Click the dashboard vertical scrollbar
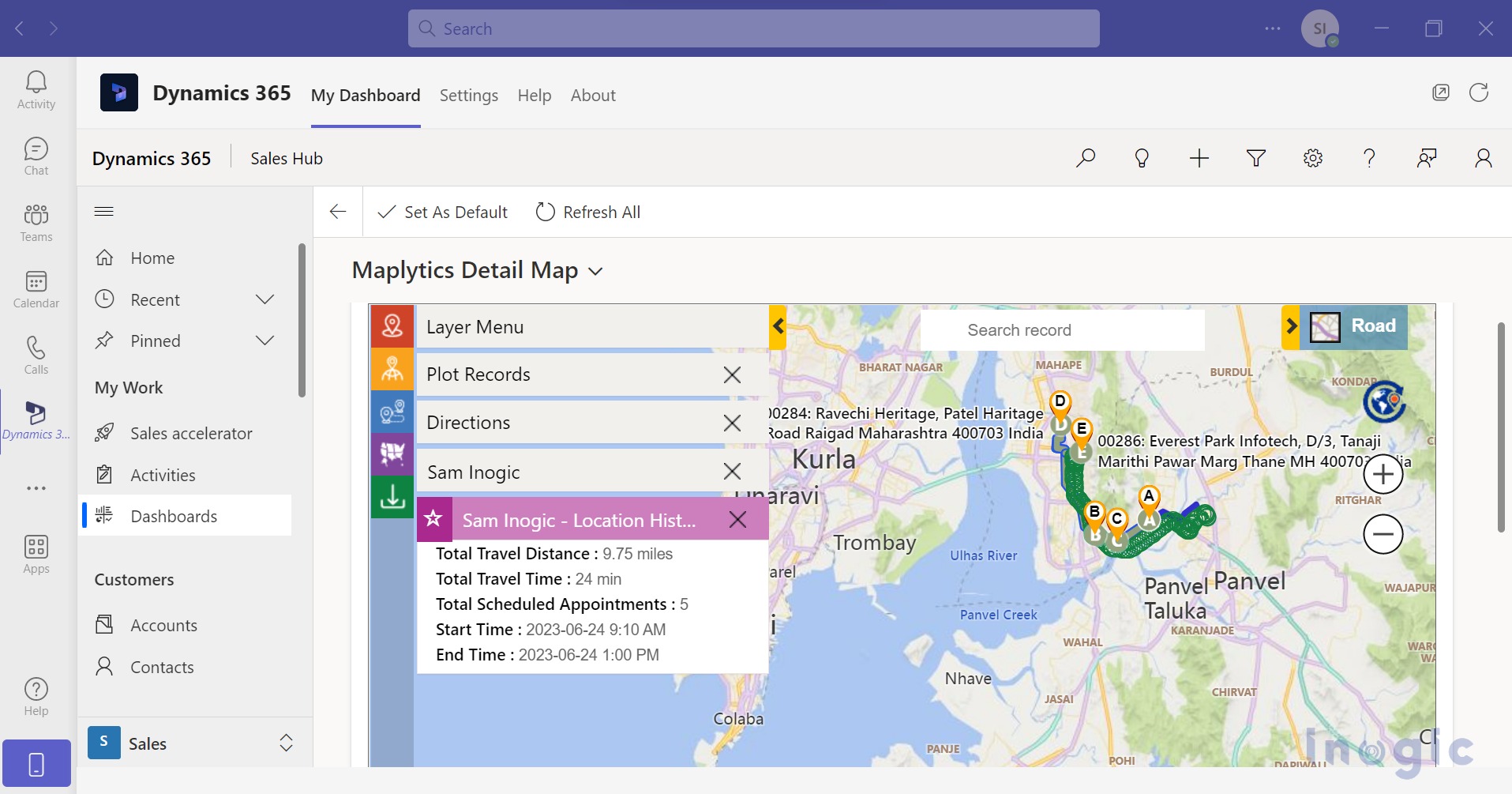 click(1502, 427)
